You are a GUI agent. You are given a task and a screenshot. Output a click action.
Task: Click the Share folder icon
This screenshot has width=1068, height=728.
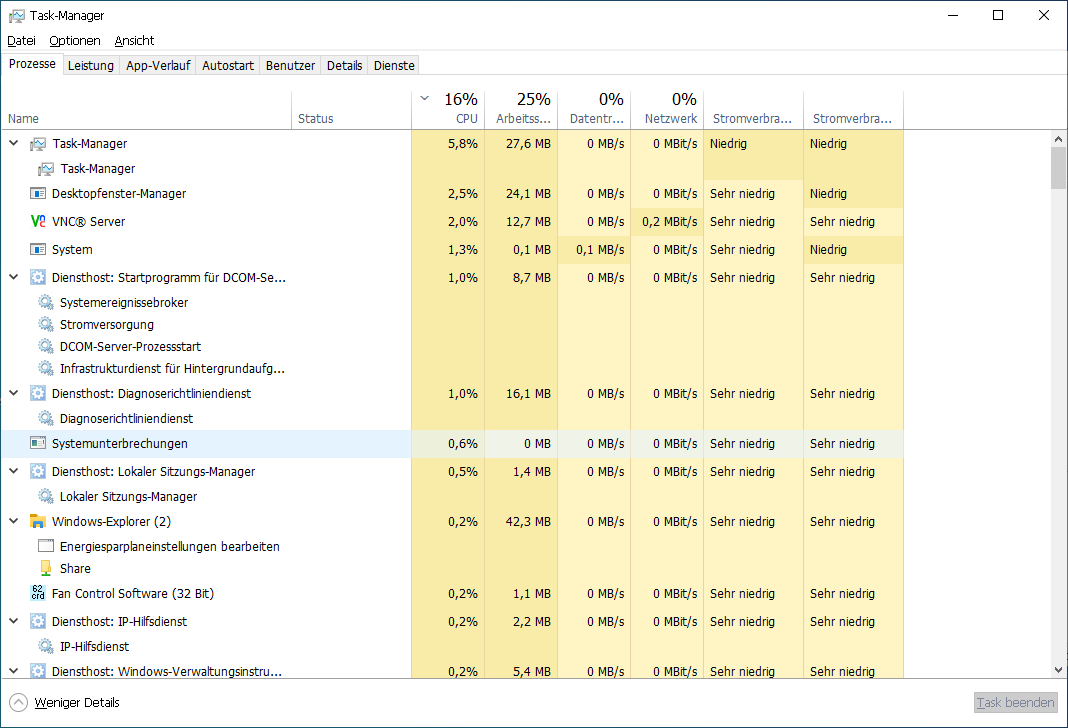point(46,568)
